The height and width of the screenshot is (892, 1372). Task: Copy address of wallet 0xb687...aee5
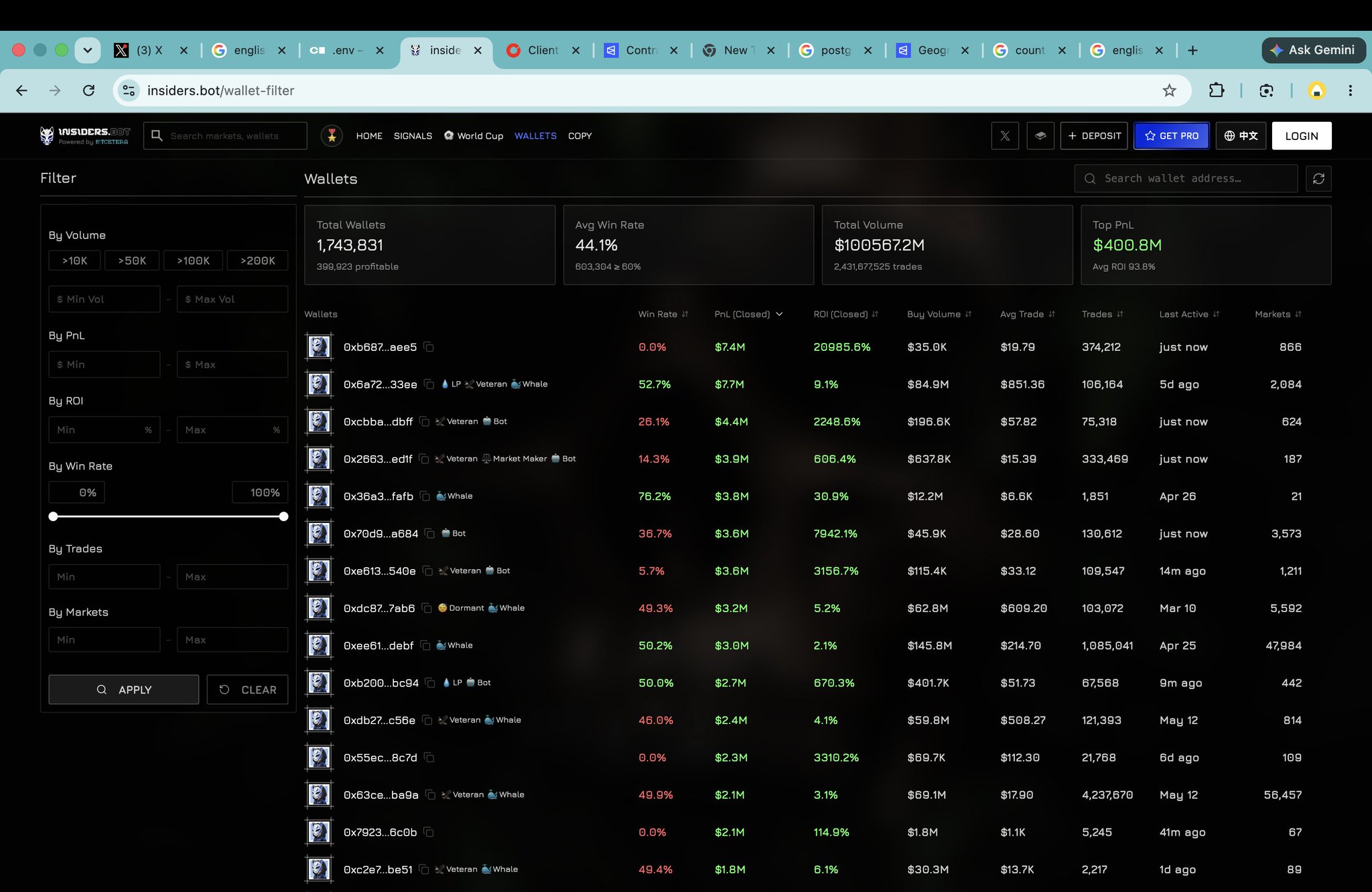pyautogui.click(x=429, y=347)
